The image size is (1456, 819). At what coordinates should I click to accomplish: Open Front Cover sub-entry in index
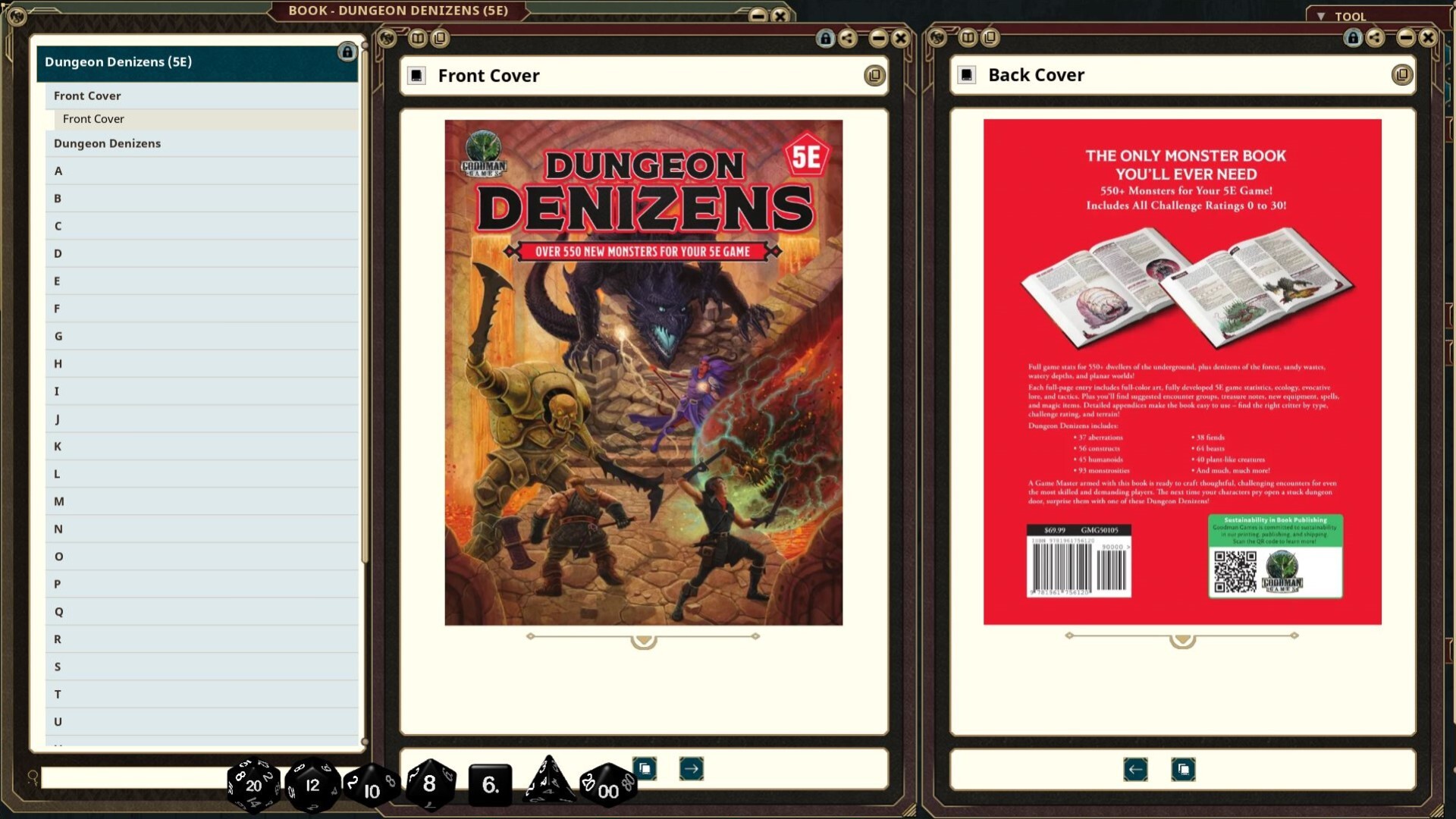[x=93, y=119]
